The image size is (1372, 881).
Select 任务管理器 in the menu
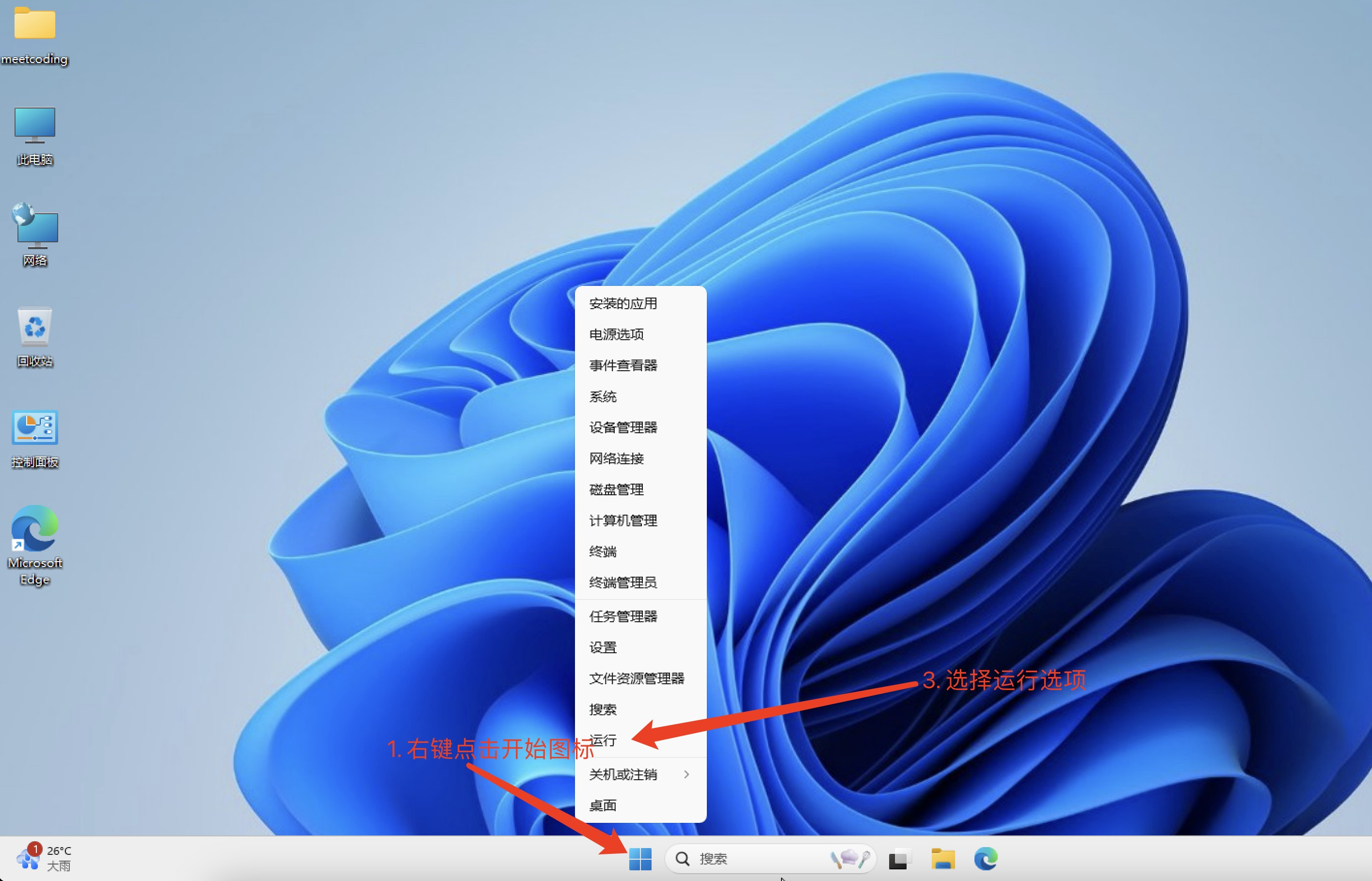pos(623,616)
